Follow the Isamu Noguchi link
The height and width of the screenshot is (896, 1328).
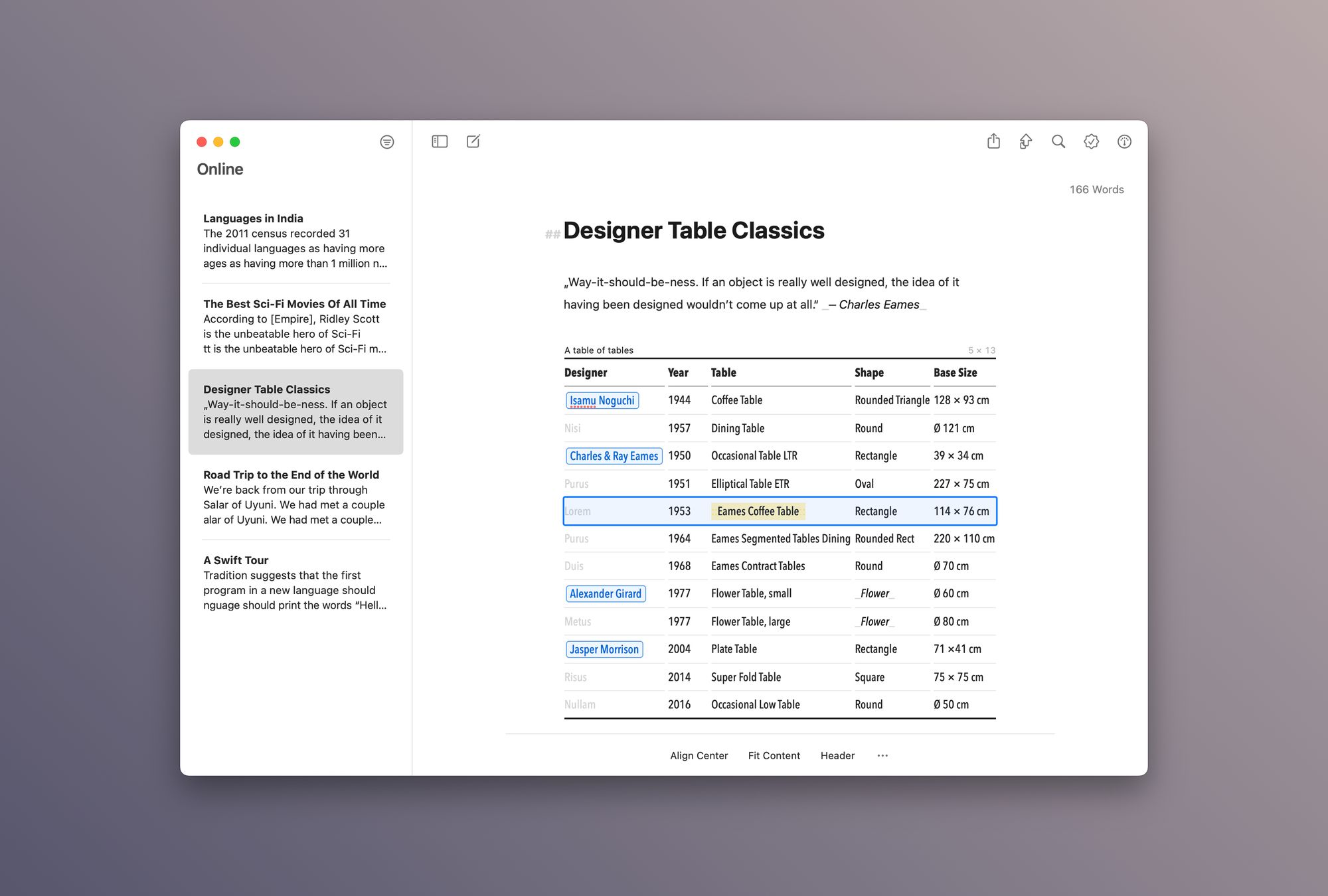pyautogui.click(x=602, y=400)
